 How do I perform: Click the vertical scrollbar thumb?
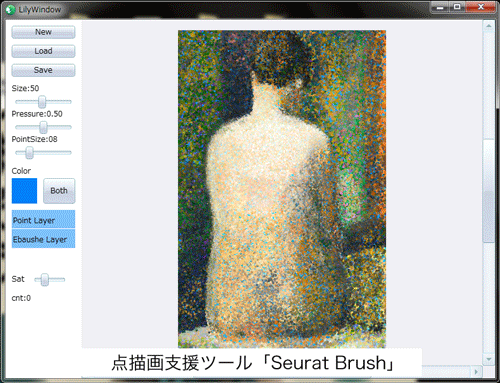[x=489, y=191]
